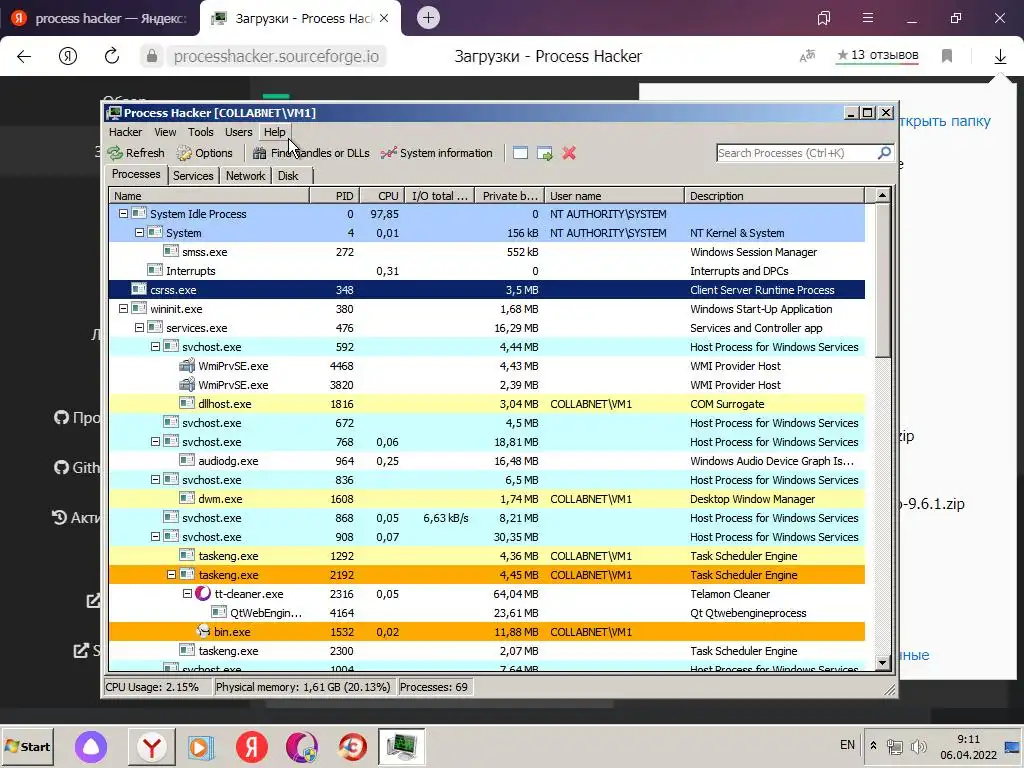This screenshot has width=1024, height=768.
Task: Click the process list scroll-down arrow
Action: 882,663
